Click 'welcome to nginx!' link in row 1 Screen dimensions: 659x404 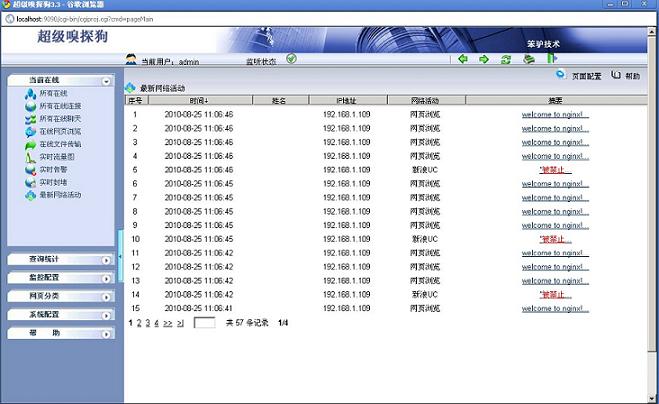[x=555, y=114]
